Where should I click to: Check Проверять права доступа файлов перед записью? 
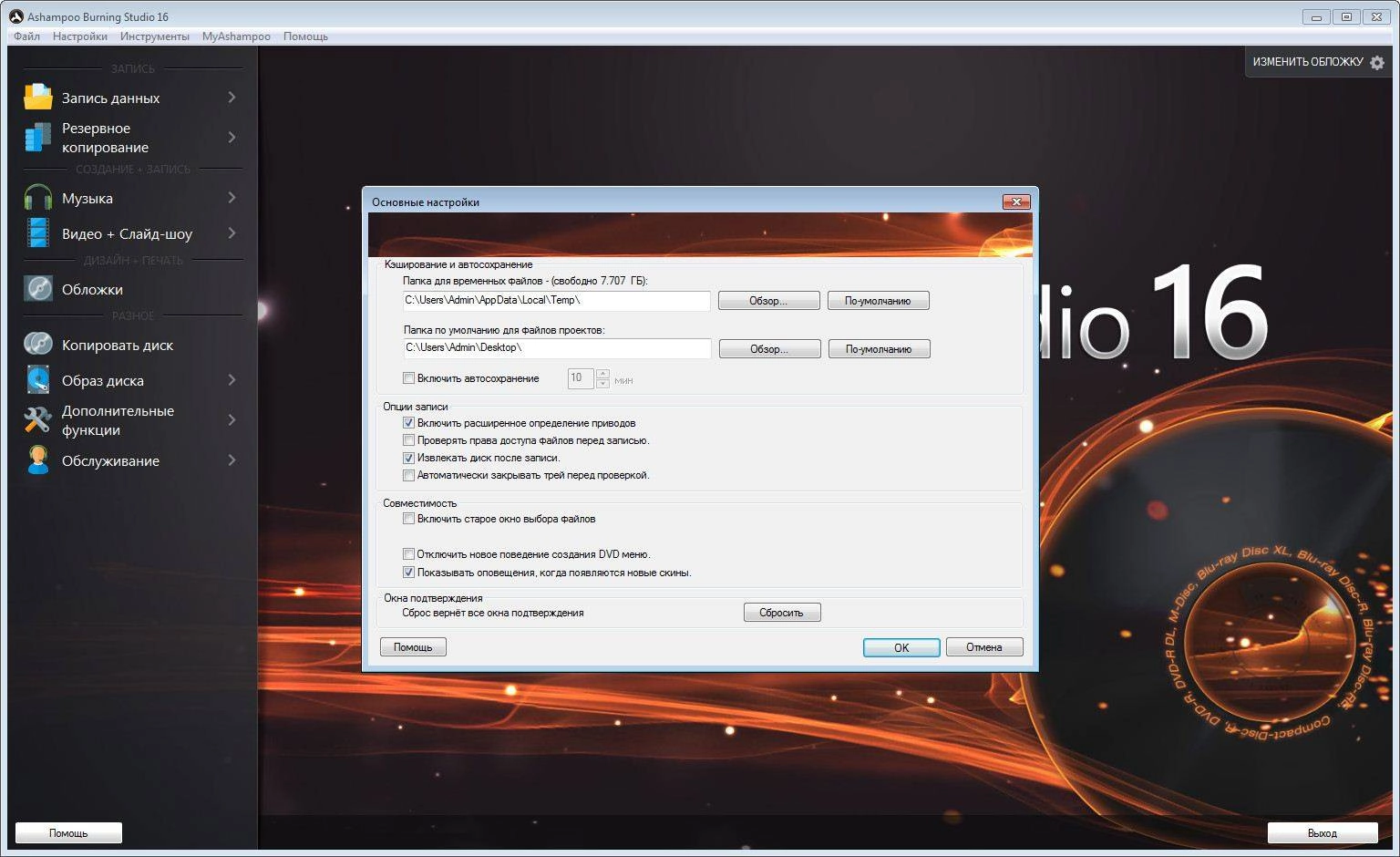pyautogui.click(x=409, y=440)
